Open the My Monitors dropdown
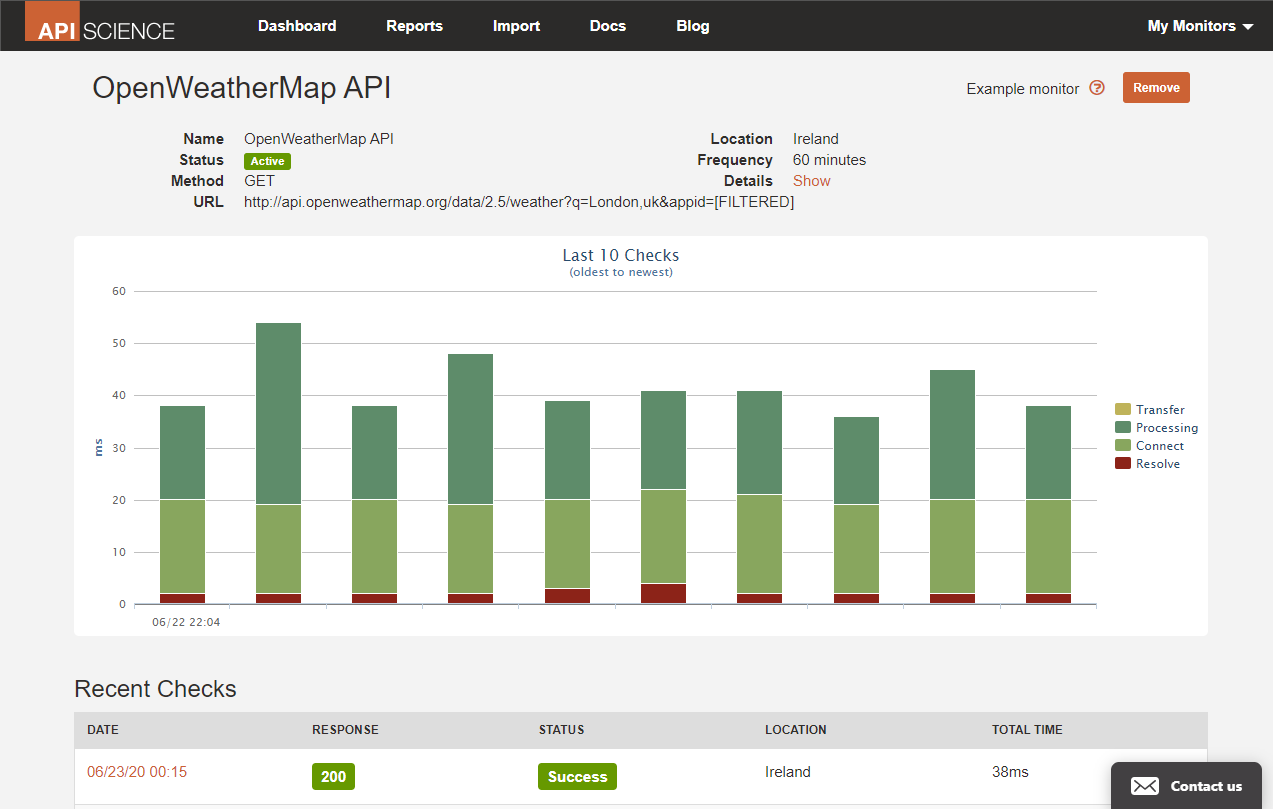This screenshot has height=809, width=1273. 1200,26
